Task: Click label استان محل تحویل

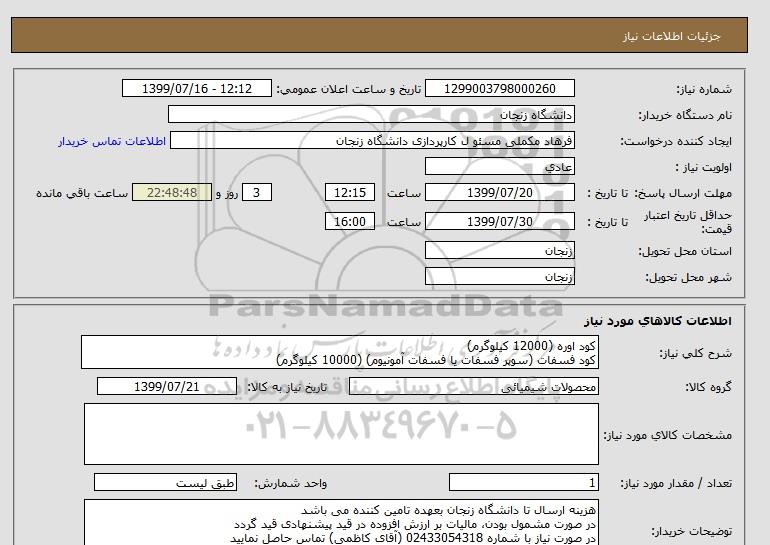Action: pyautogui.click(x=685, y=251)
